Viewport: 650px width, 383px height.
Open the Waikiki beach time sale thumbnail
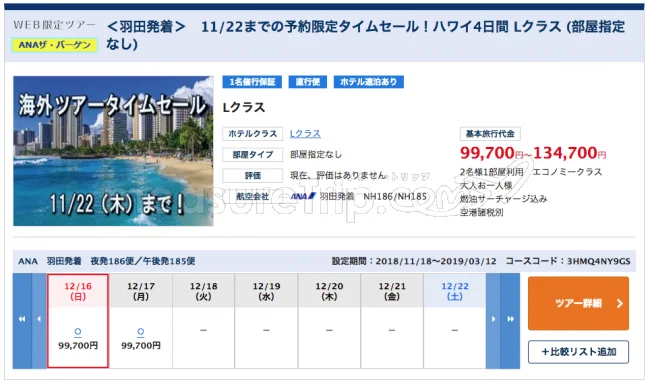(x=113, y=151)
